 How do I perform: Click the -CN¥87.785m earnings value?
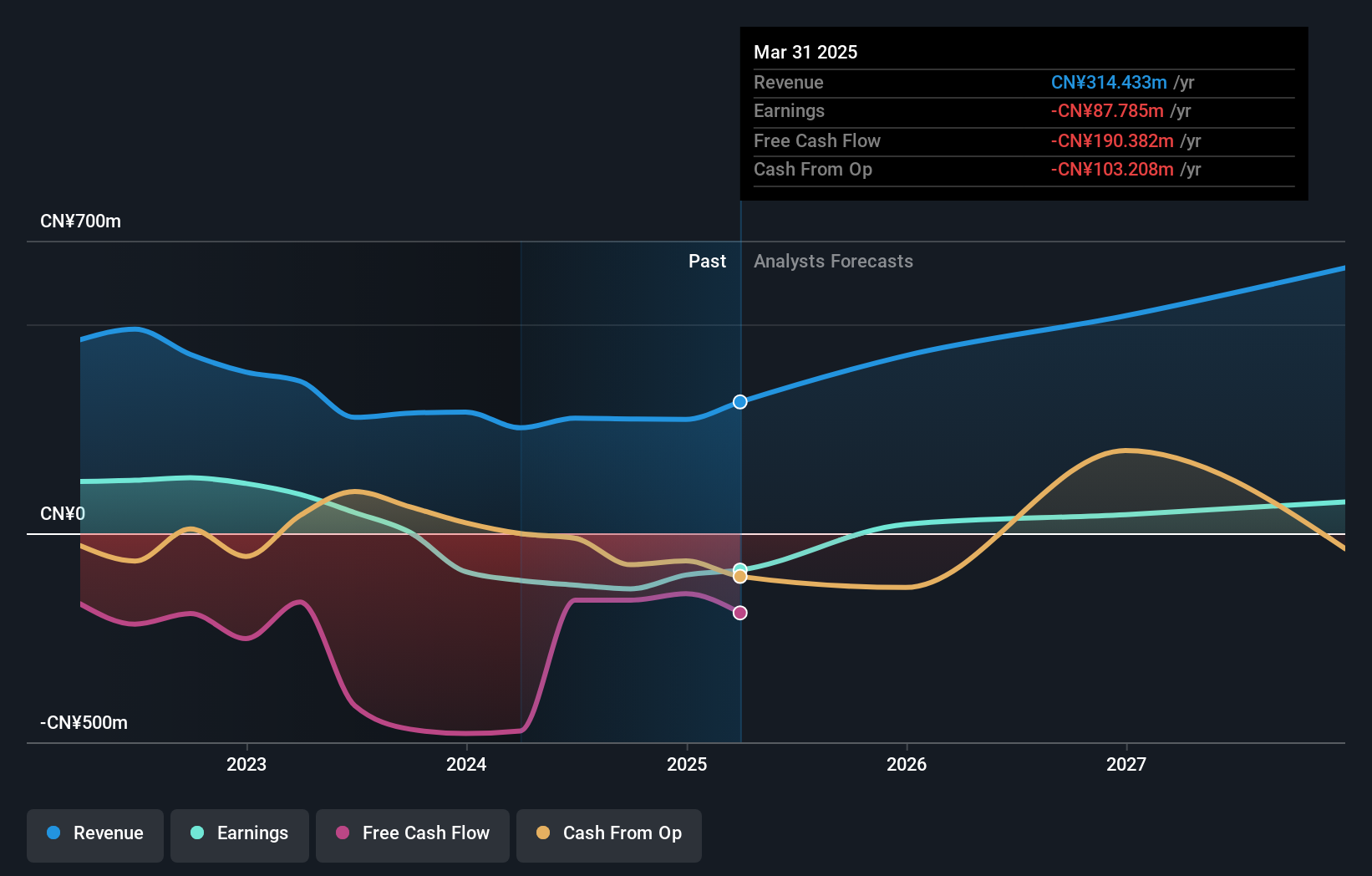1107,111
